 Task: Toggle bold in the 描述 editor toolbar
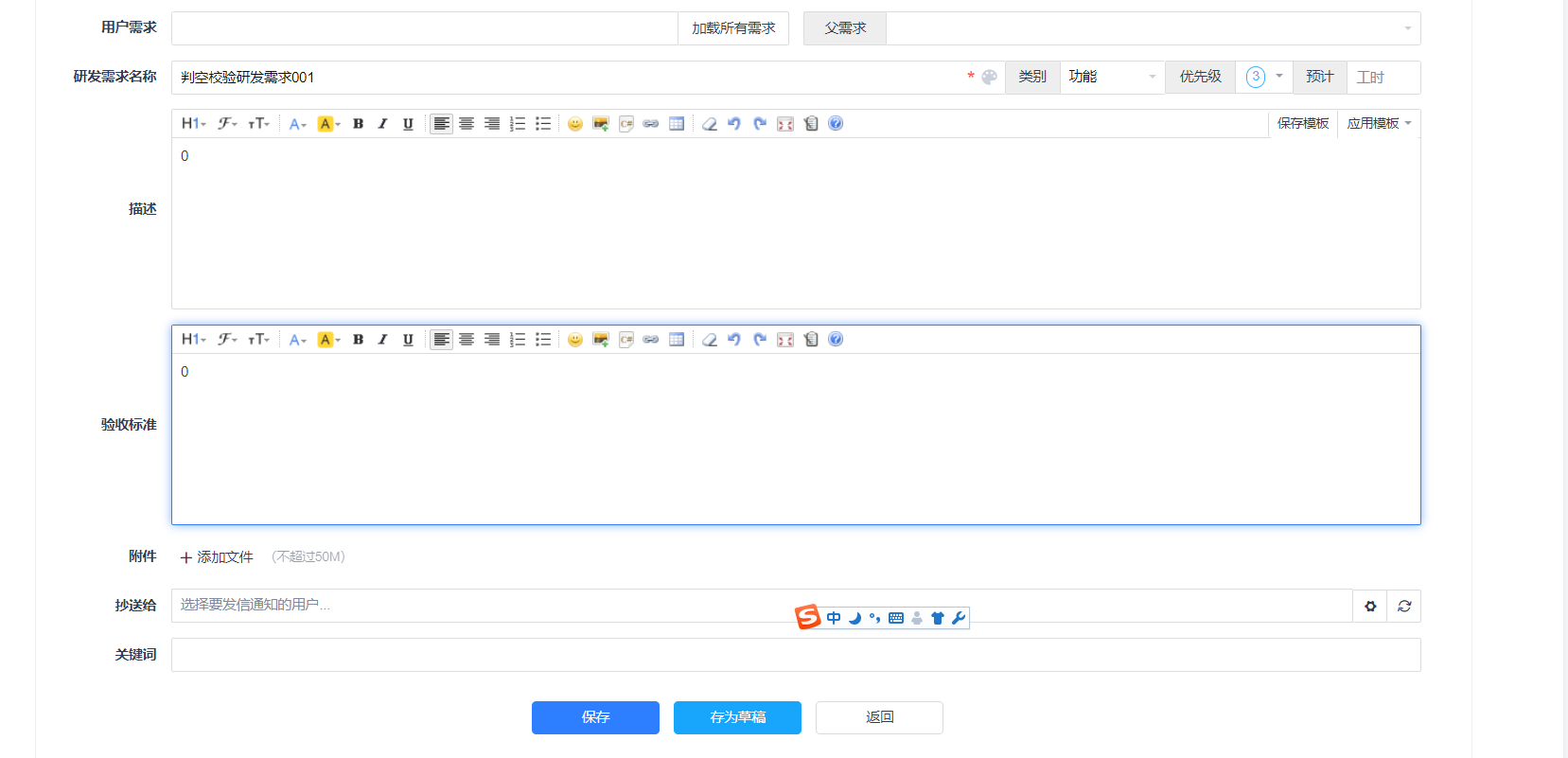(359, 124)
